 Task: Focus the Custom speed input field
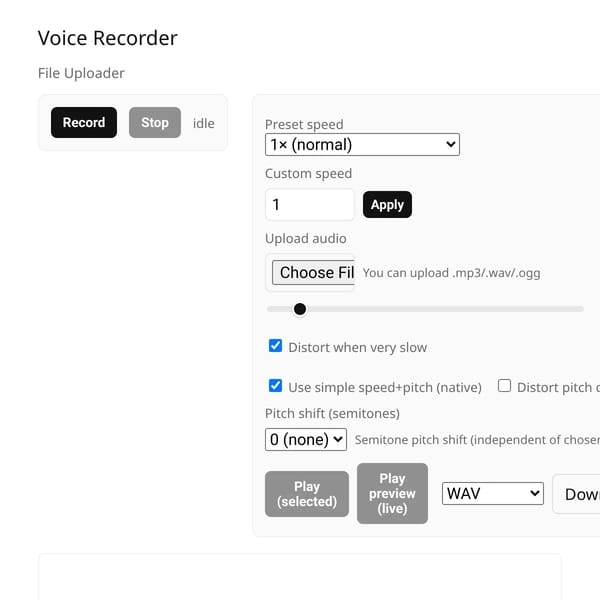[x=310, y=205]
